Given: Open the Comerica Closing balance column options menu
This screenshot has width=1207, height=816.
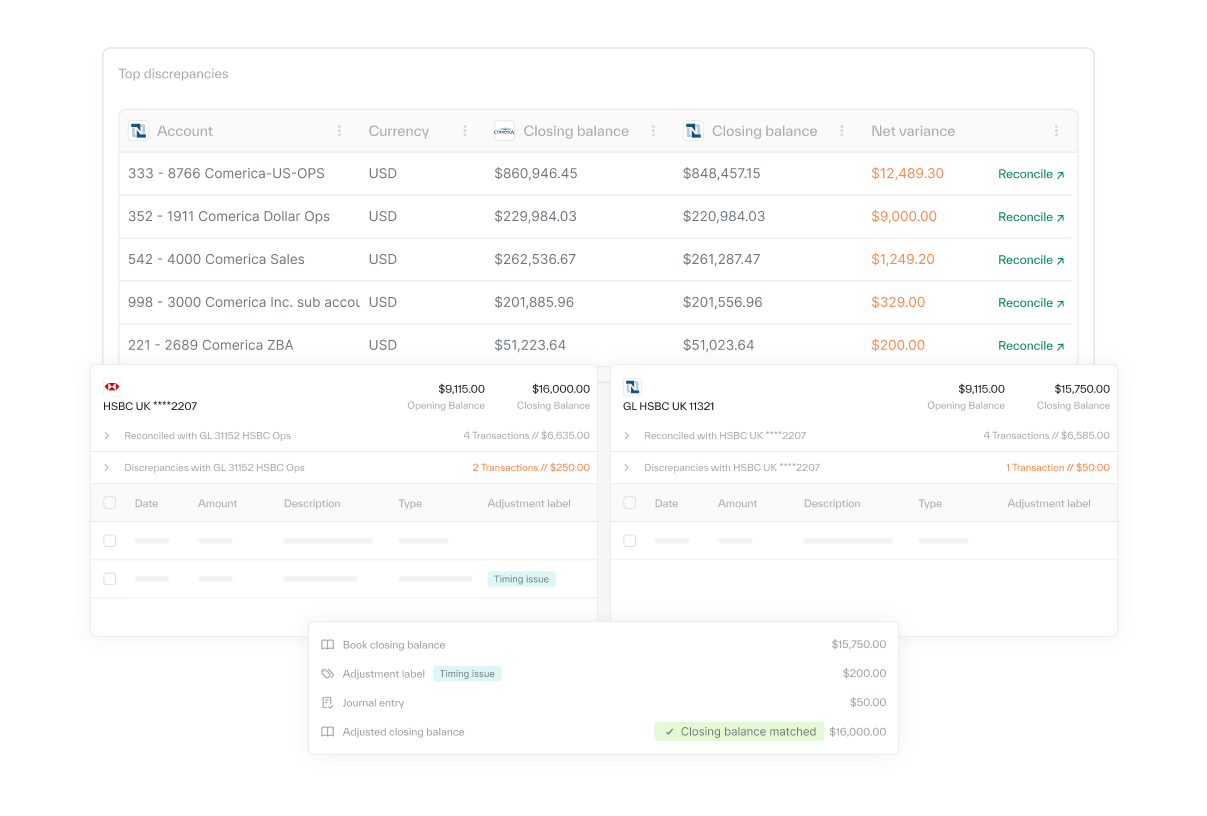Looking at the screenshot, I should 654,131.
